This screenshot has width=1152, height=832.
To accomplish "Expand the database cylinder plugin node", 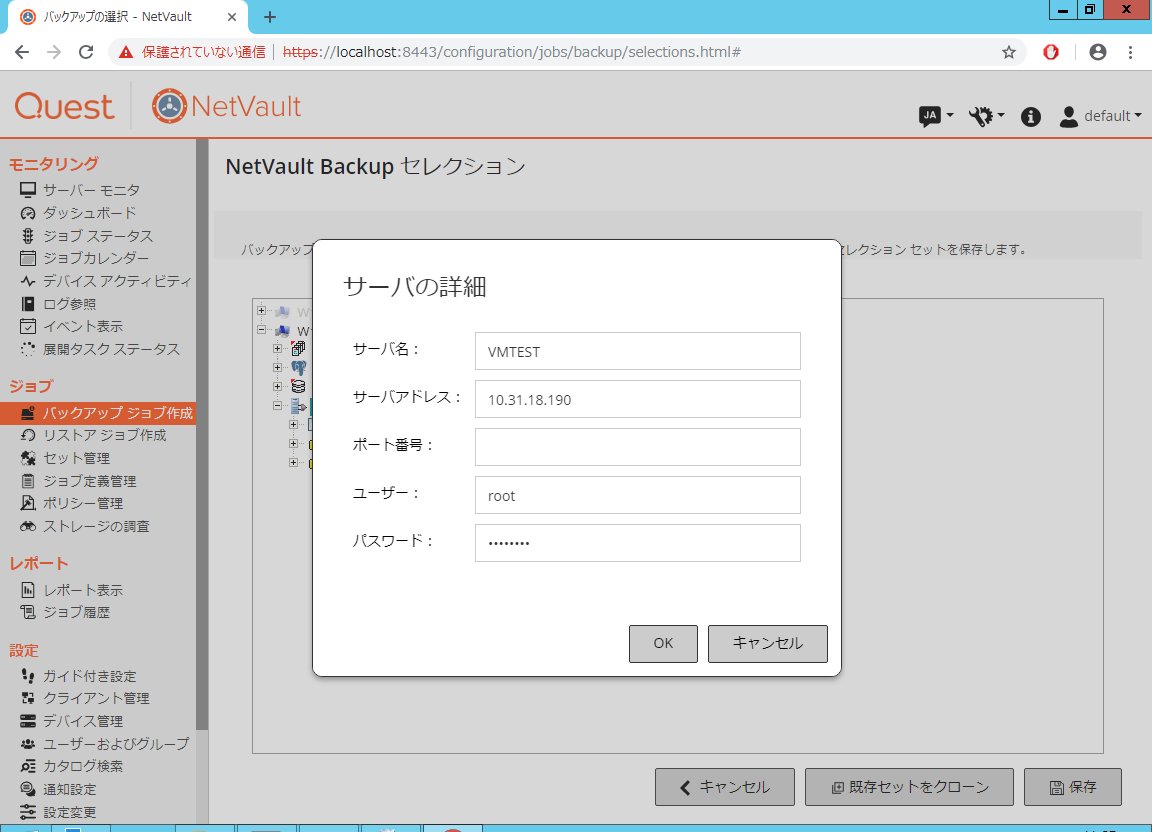I will tap(278, 387).
